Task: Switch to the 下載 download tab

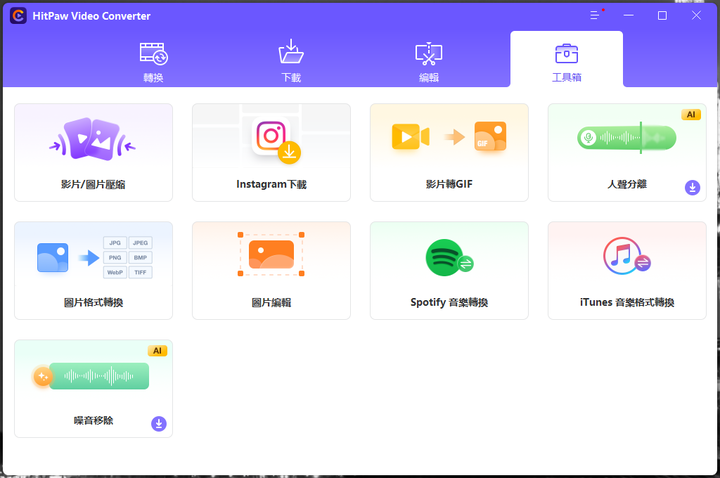Action: [x=291, y=62]
